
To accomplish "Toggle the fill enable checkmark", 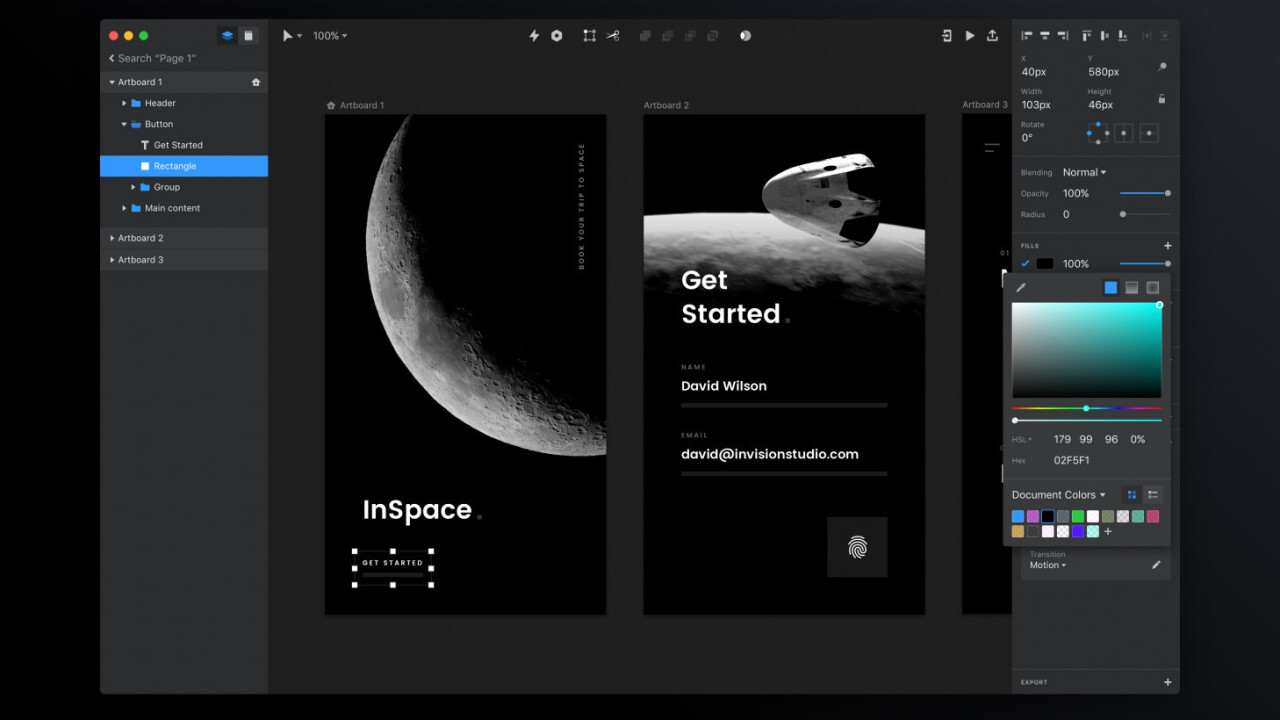I will [1025, 264].
